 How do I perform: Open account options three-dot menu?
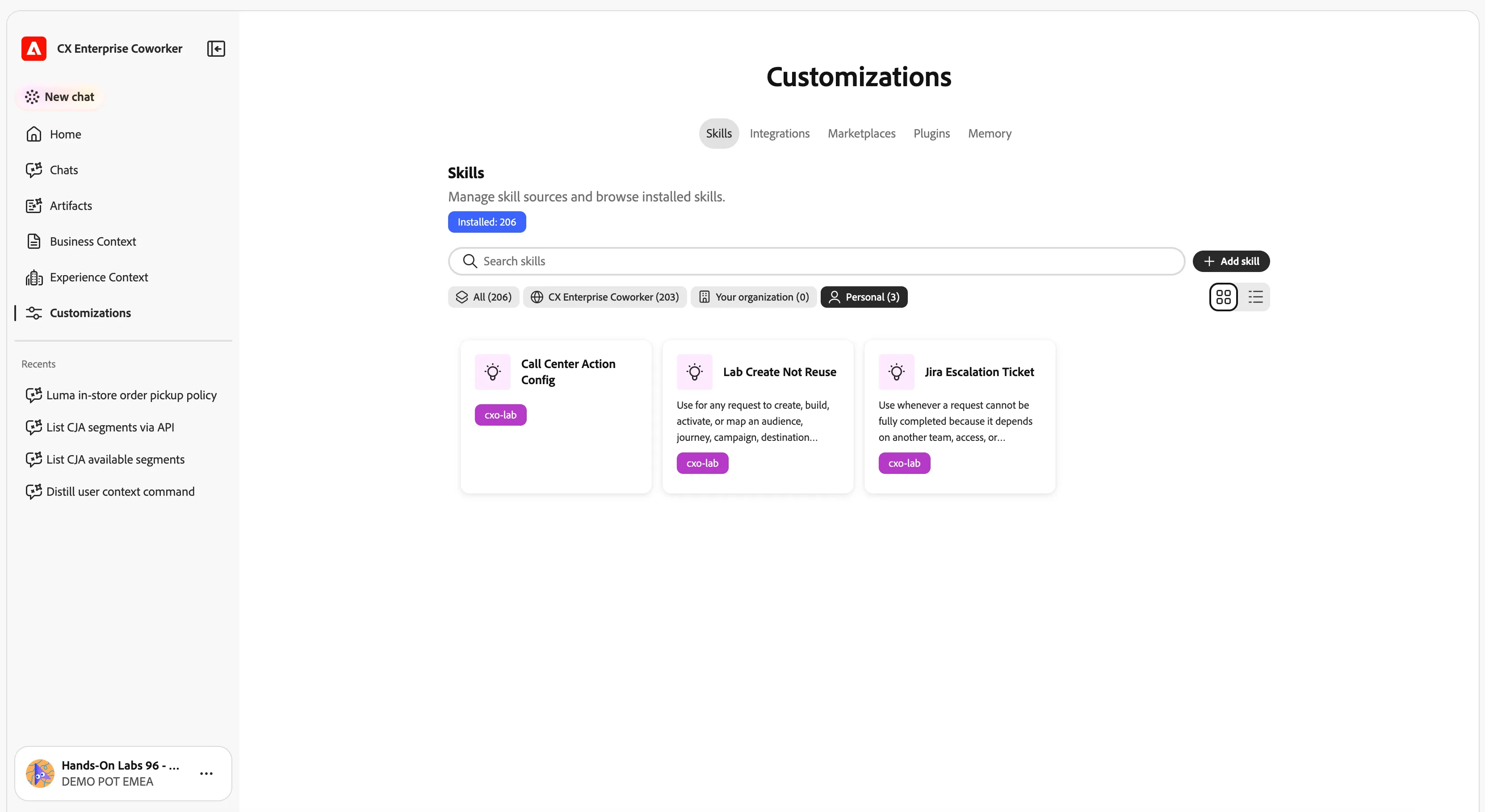(206, 774)
